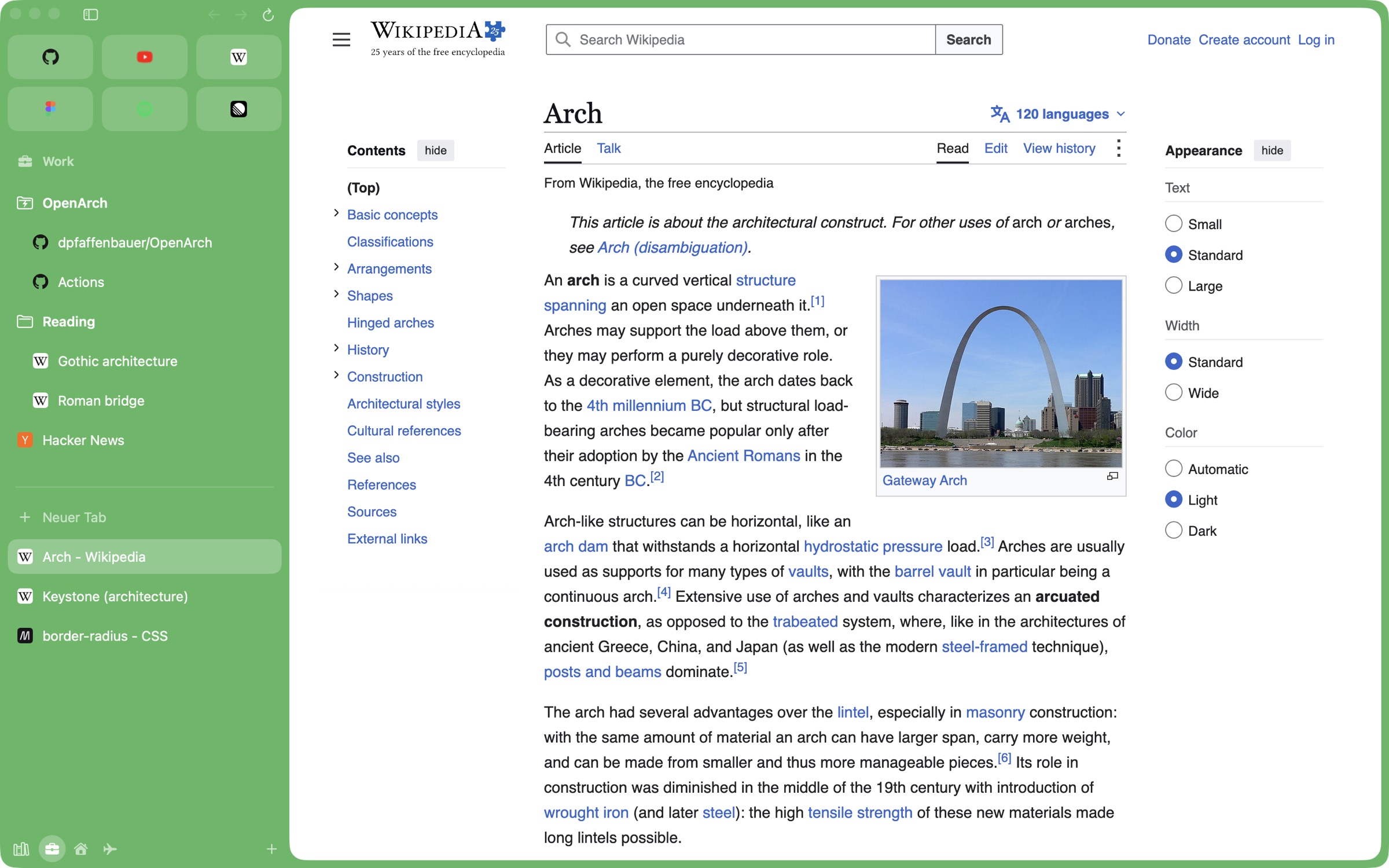Expand Basic concepts section in contents
Viewport: 1389px width, 868px height.
(x=336, y=214)
